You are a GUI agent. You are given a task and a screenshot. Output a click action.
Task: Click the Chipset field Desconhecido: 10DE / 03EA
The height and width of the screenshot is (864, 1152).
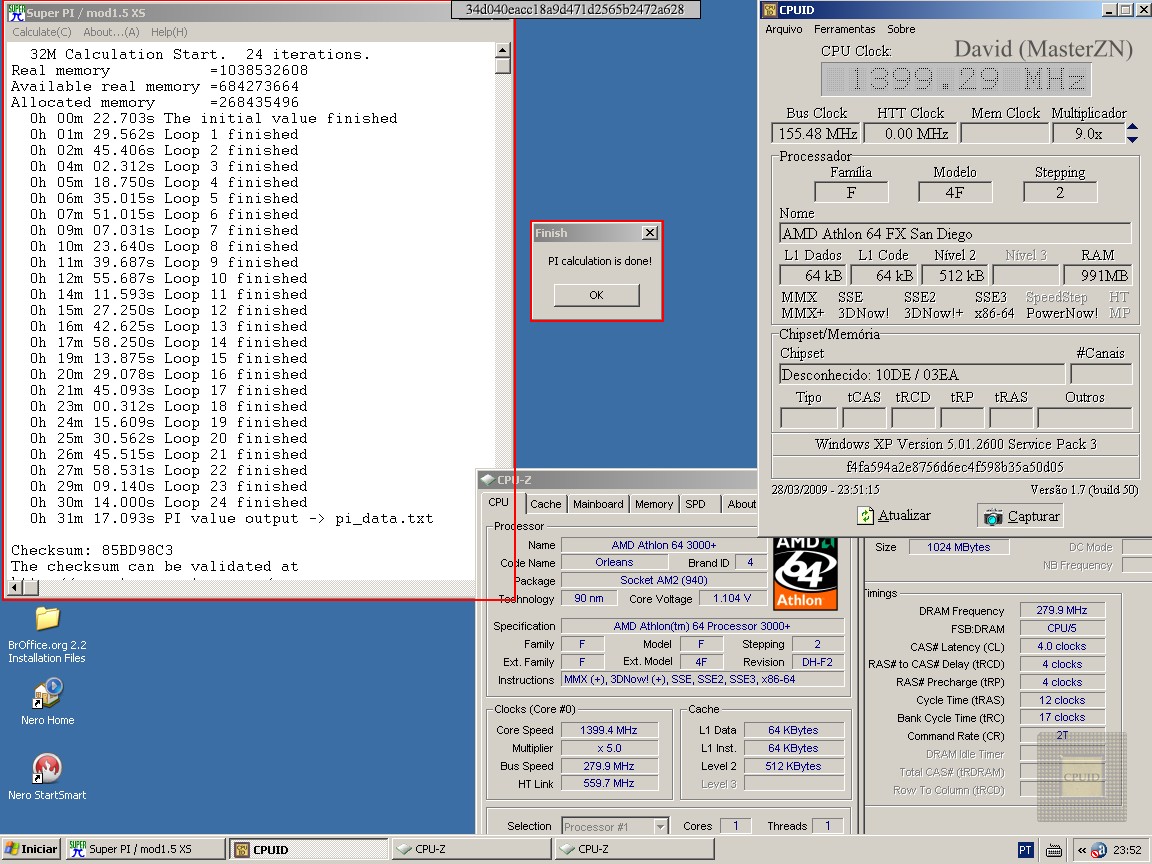click(921, 375)
